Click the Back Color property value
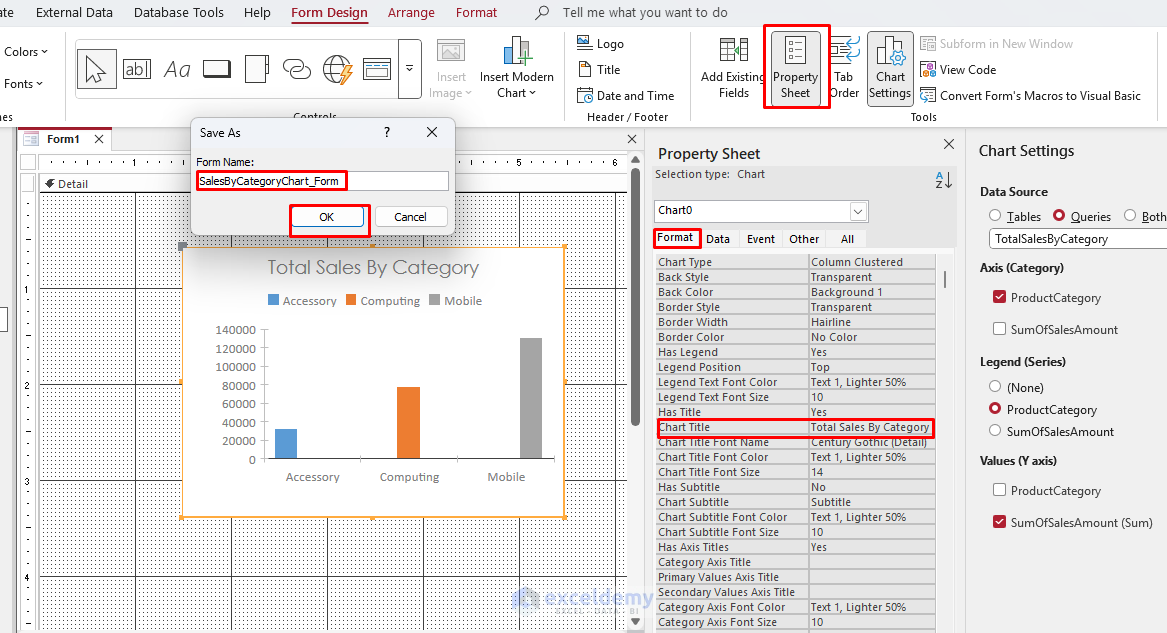 (872, 292)
